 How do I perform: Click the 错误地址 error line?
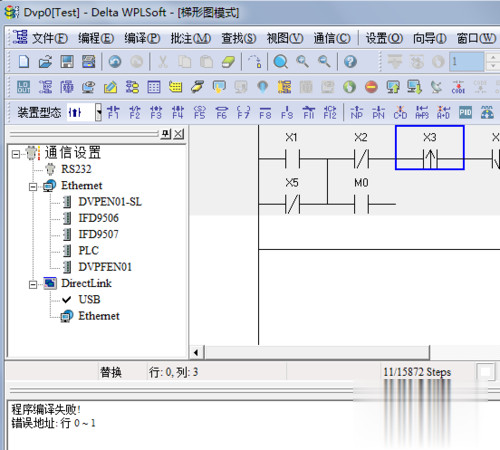pos(53,423)
